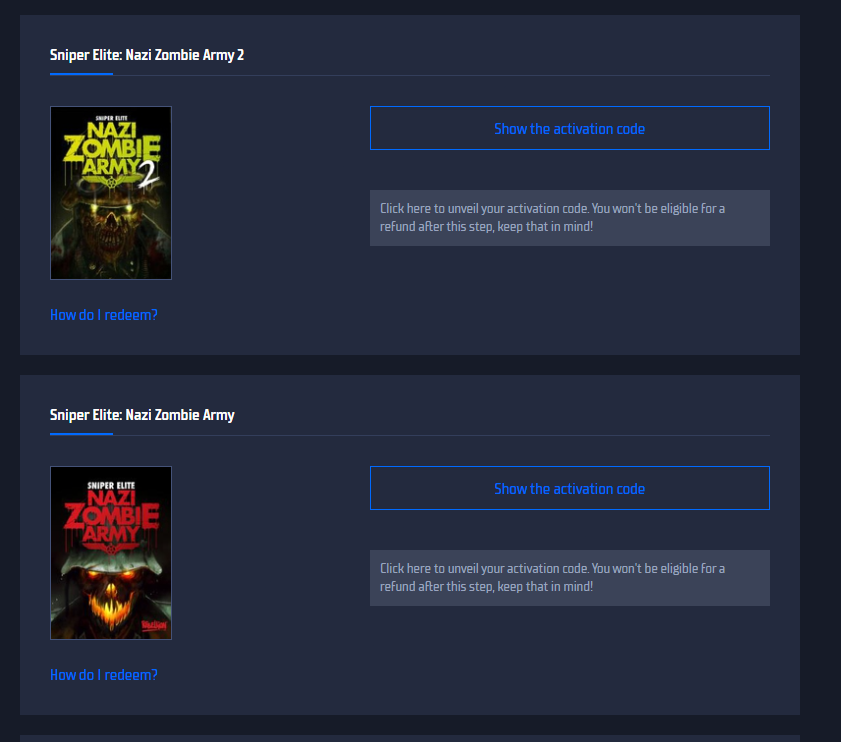Select the 'Sniper Elite: Nazi Zombie Army 2' title
Viewport: 841px width, 742px height.
(147, 55)
